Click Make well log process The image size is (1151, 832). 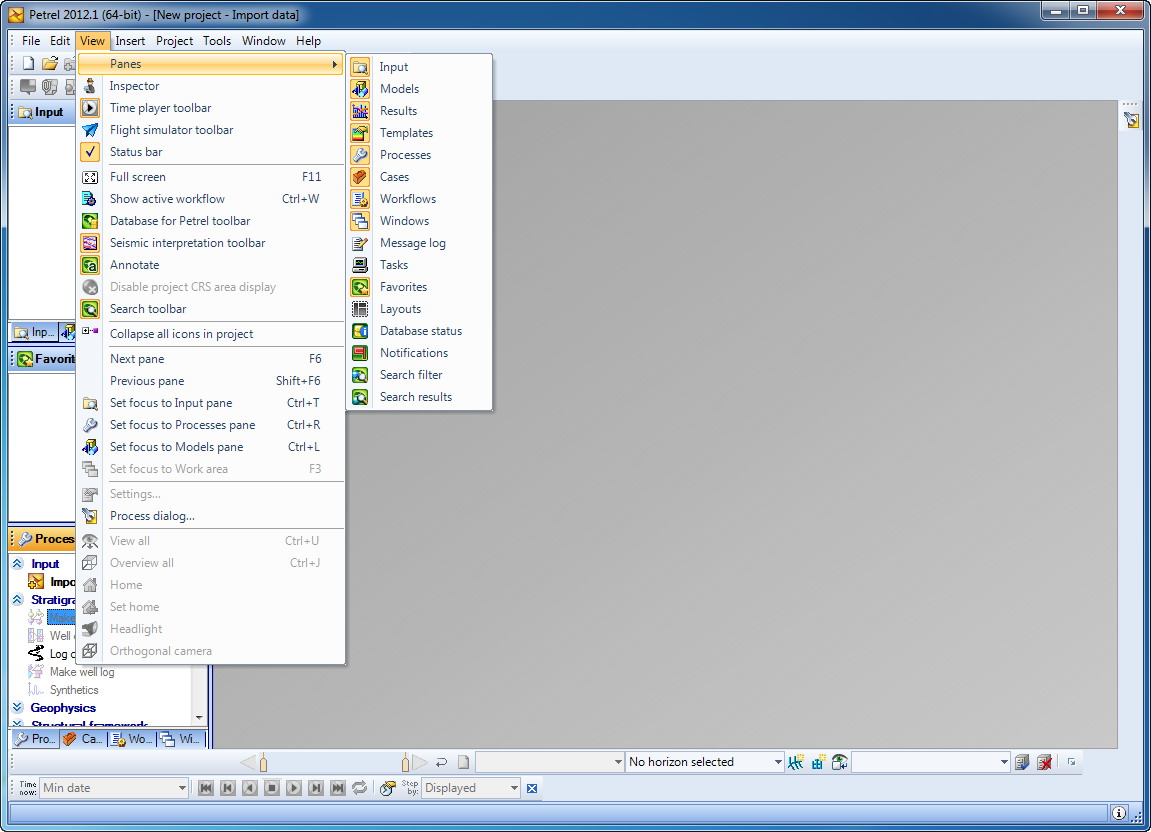pyautogui.click(x=81, y=672)
